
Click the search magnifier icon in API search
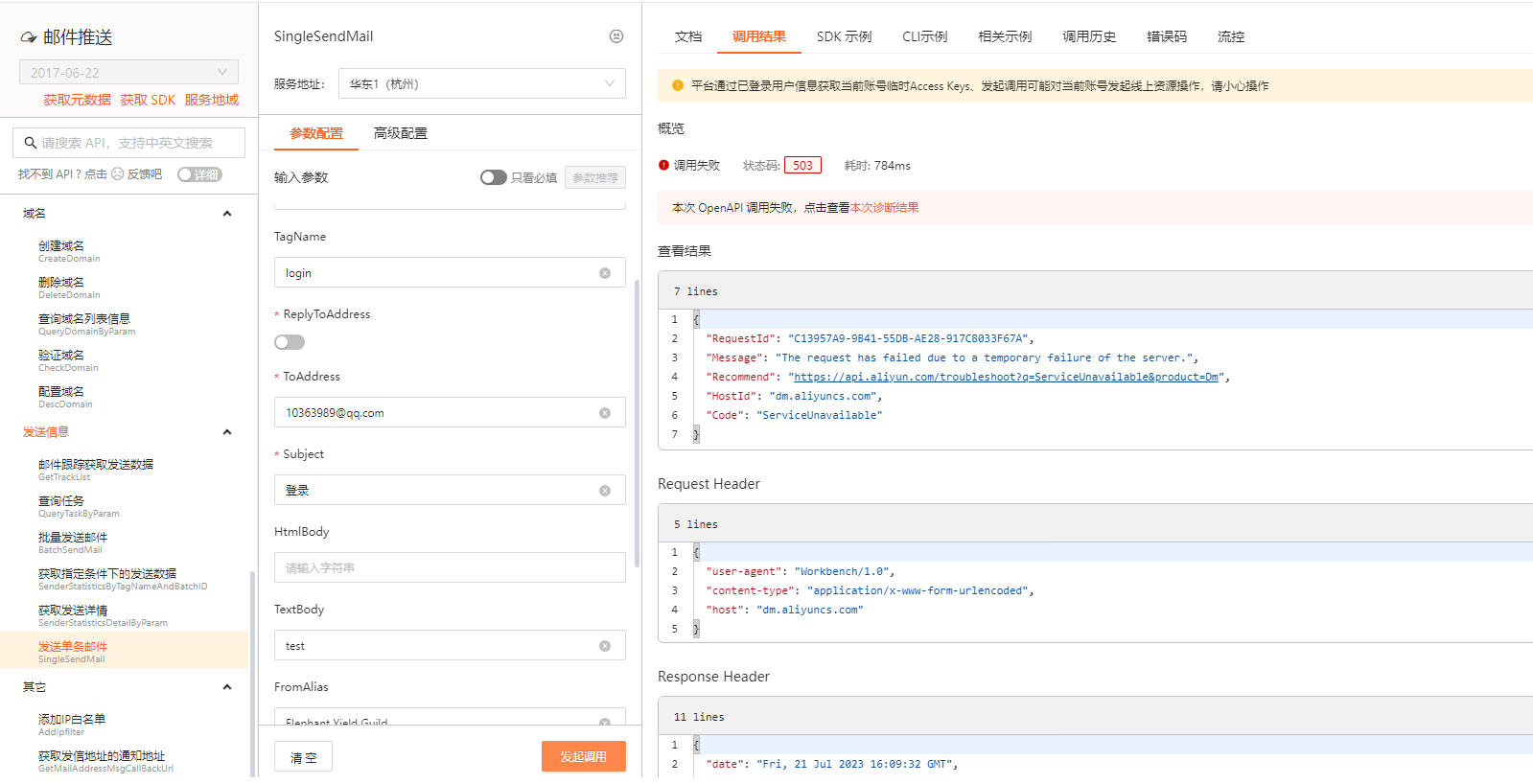31,143
